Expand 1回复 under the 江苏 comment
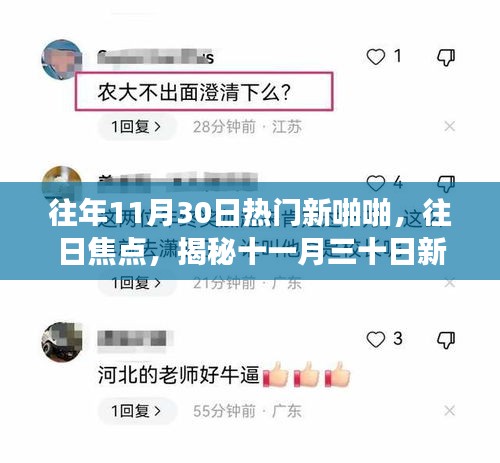Screen dimensions: 500x463 136,127
